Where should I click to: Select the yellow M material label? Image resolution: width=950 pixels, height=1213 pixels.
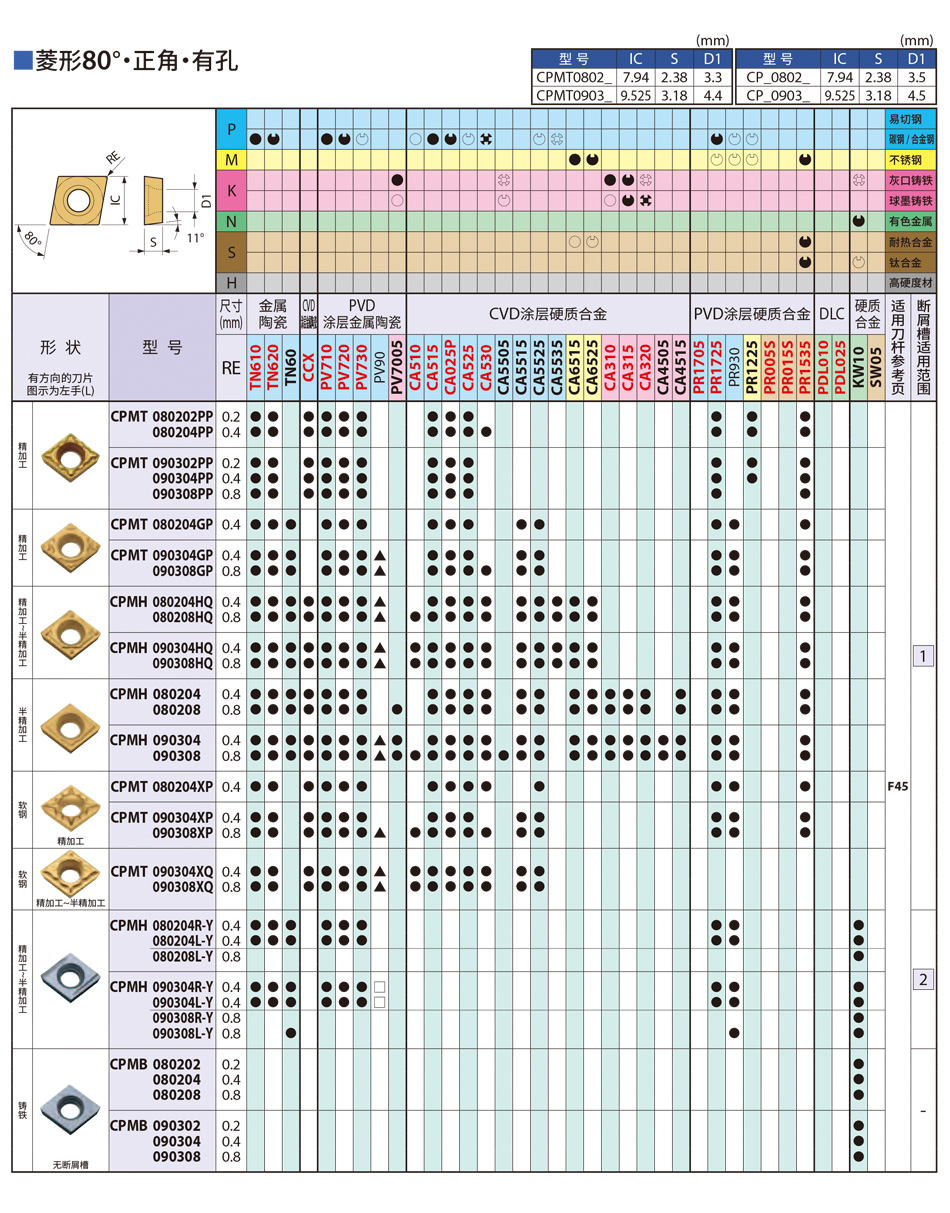(231, 160)
